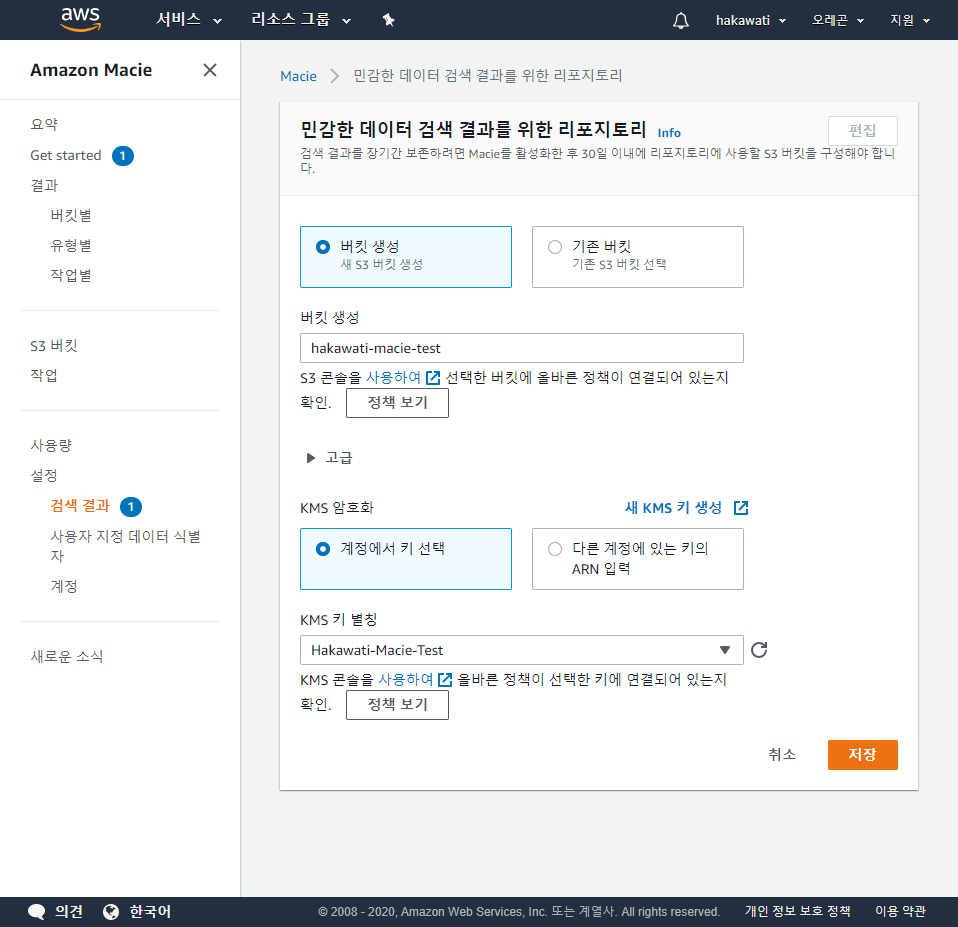Open 버킷별 findings view

pyautogui.click(x=71, y=215)
